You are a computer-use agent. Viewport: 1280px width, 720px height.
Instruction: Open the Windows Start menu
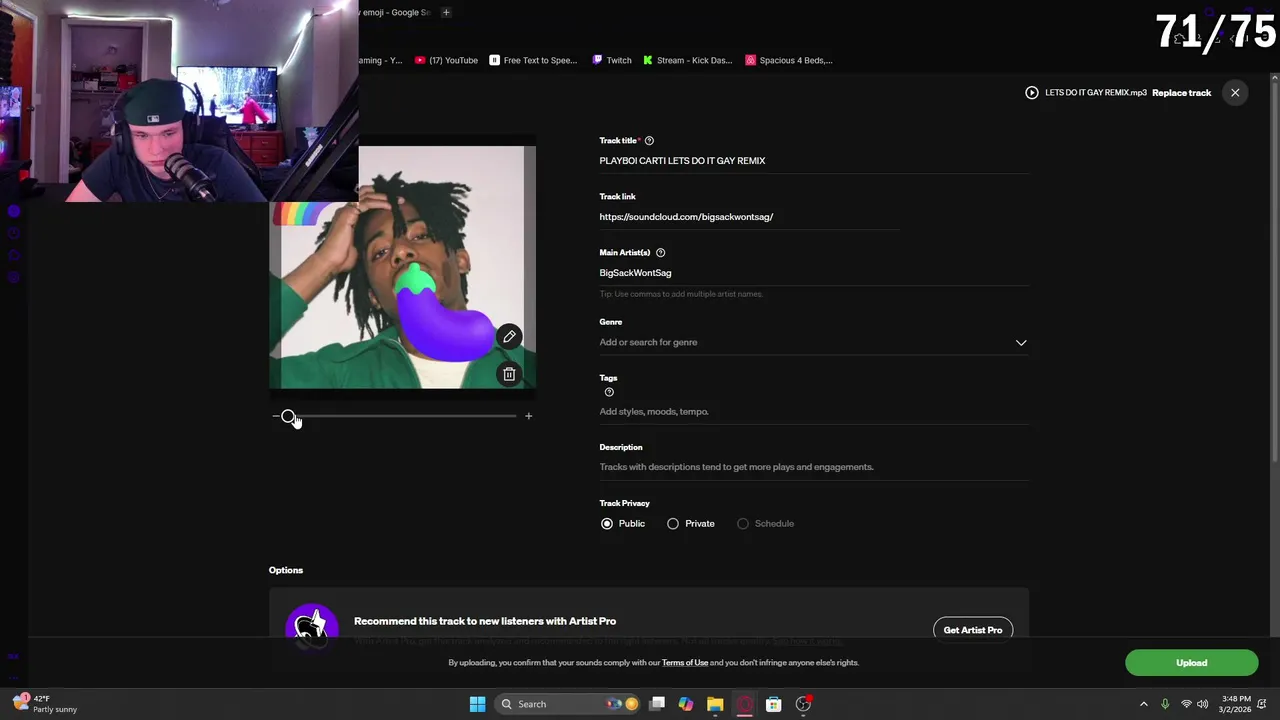(477, 704)
